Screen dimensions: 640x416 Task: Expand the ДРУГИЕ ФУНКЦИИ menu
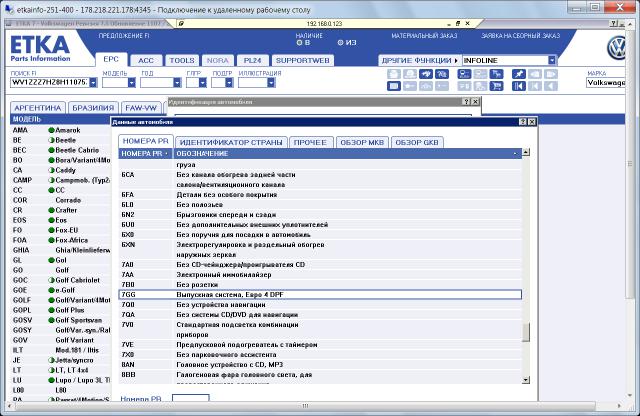420,60
